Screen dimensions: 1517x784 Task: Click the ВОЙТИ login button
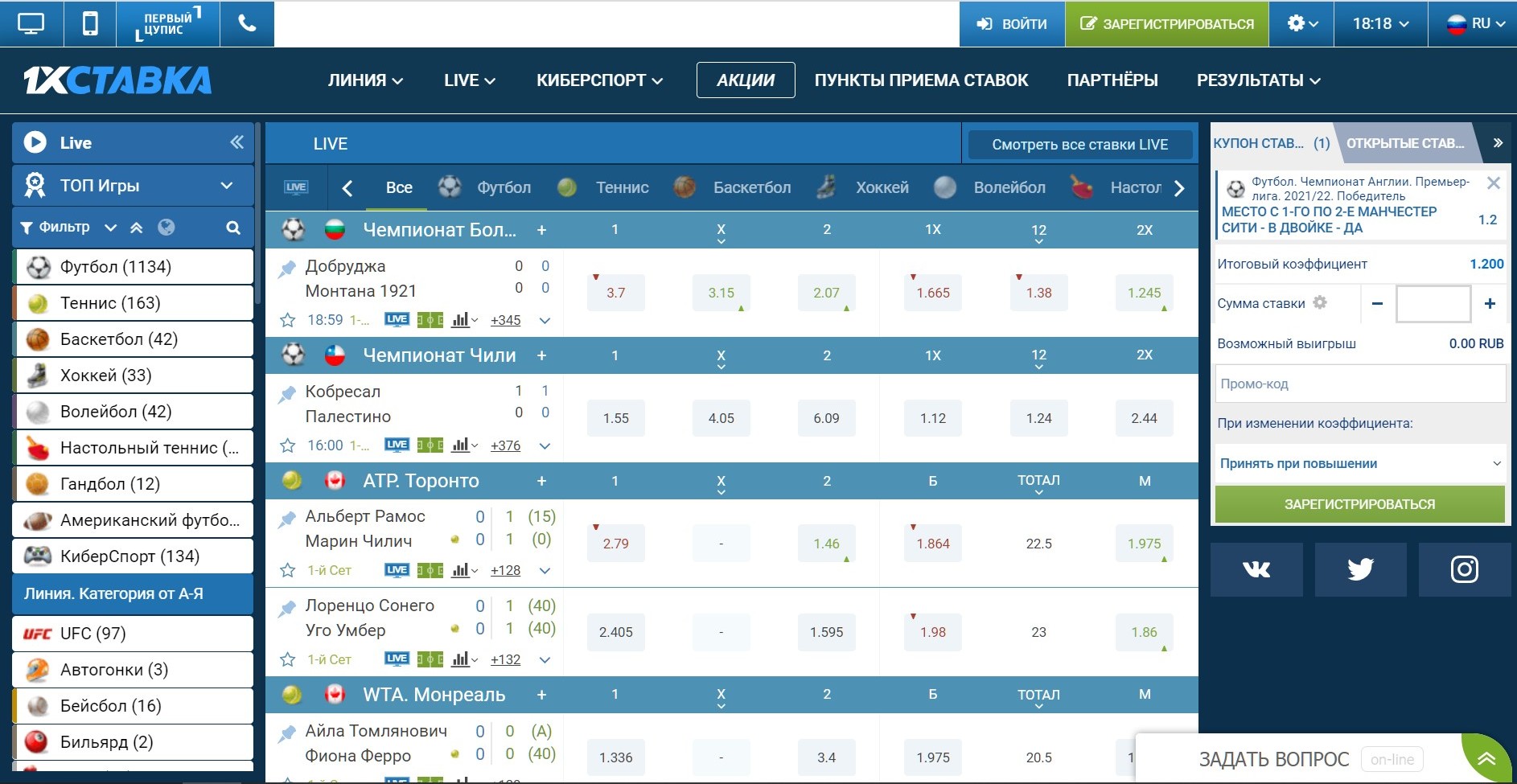tap(1012, 23)
